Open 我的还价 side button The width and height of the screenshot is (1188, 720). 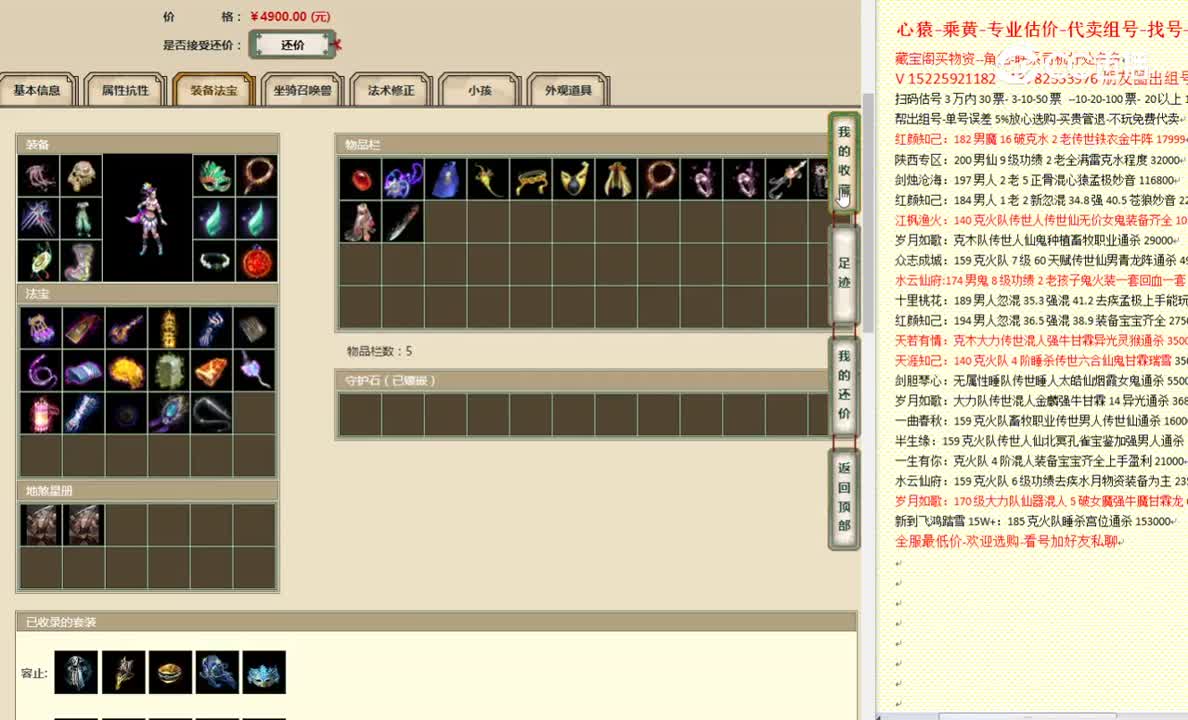click(844, 385)
